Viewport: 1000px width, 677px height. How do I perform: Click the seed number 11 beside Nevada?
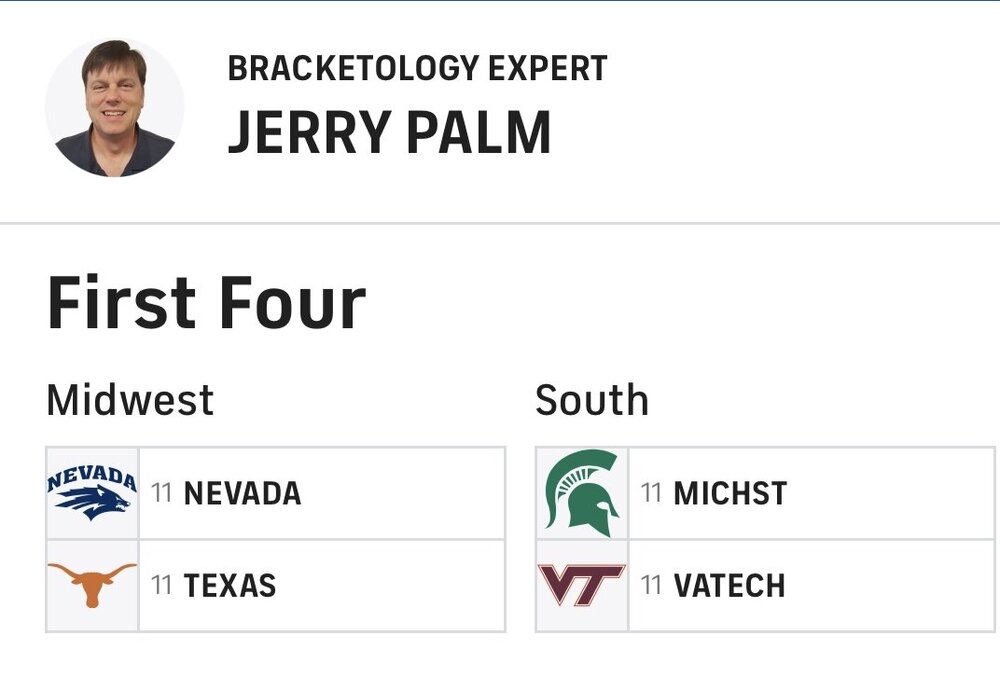point(162,493)
